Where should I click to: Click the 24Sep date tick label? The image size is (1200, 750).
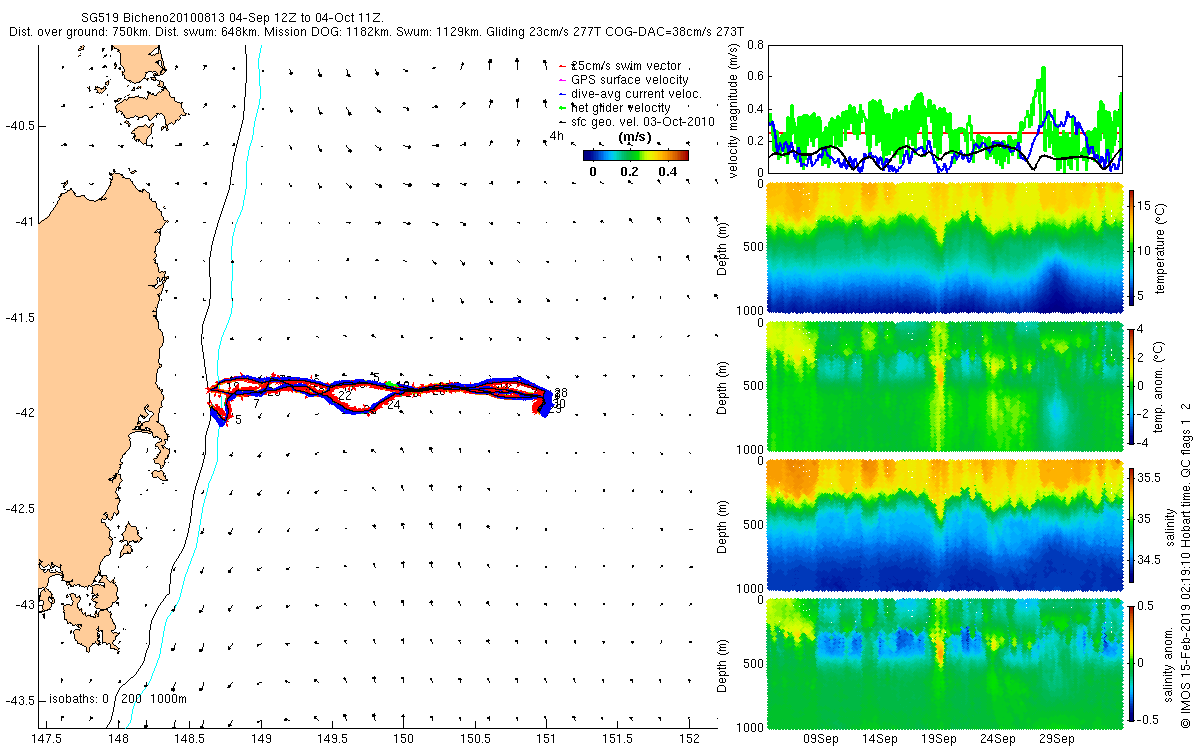(998, 739)
